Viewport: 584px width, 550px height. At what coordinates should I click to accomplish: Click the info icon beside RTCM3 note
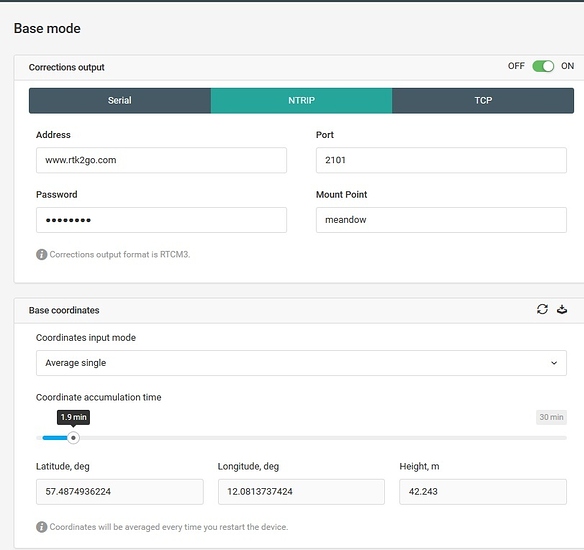tap(41, 254)
